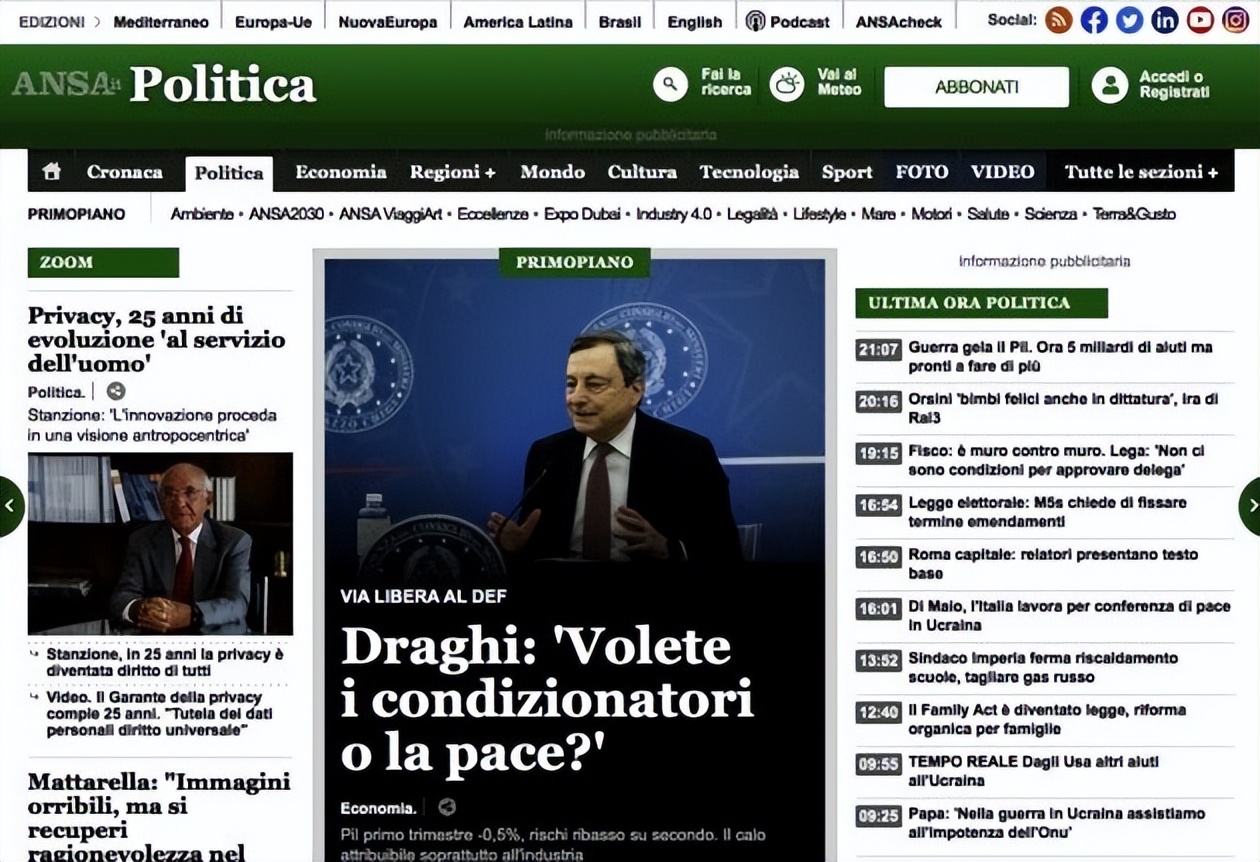The image size is (1260, 862).
Task: Open the Brasil edition
Action: [620, 21]
